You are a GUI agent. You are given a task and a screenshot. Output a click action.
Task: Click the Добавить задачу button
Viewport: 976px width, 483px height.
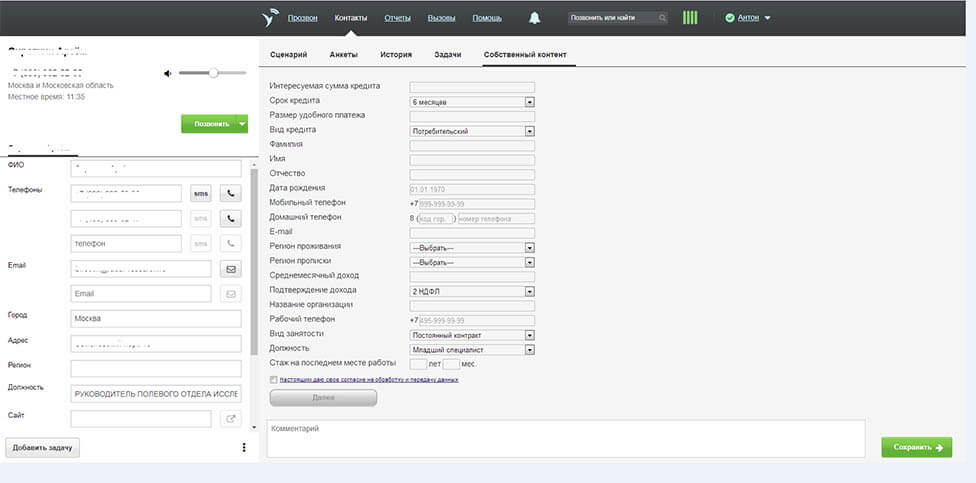(x=43, y=447)
